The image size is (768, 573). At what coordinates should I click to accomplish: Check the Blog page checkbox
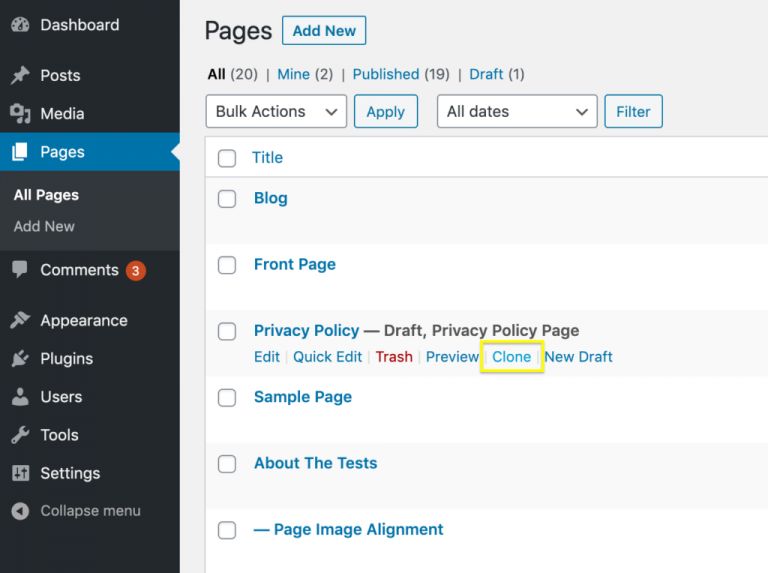coord(227,199)
